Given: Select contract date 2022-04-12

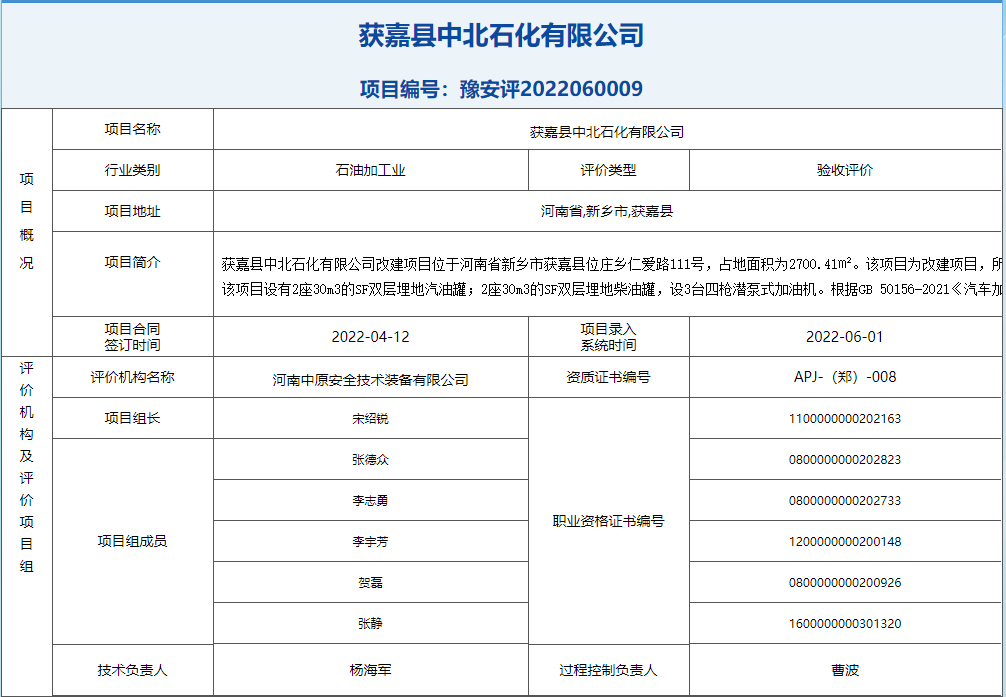Looking at the screenshot, I should click(x=370, y=337).
